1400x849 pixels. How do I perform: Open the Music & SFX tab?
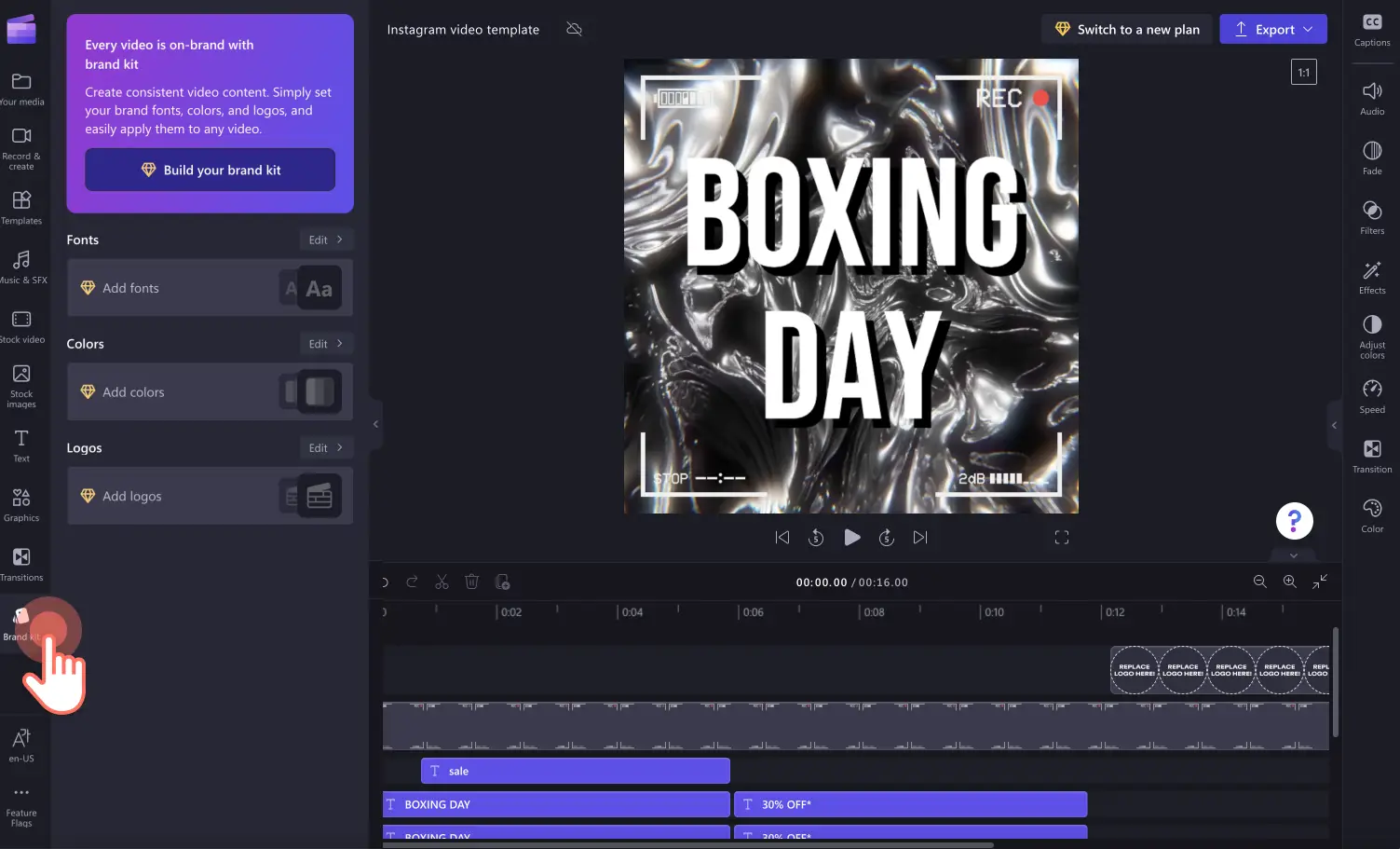(21, 267)
